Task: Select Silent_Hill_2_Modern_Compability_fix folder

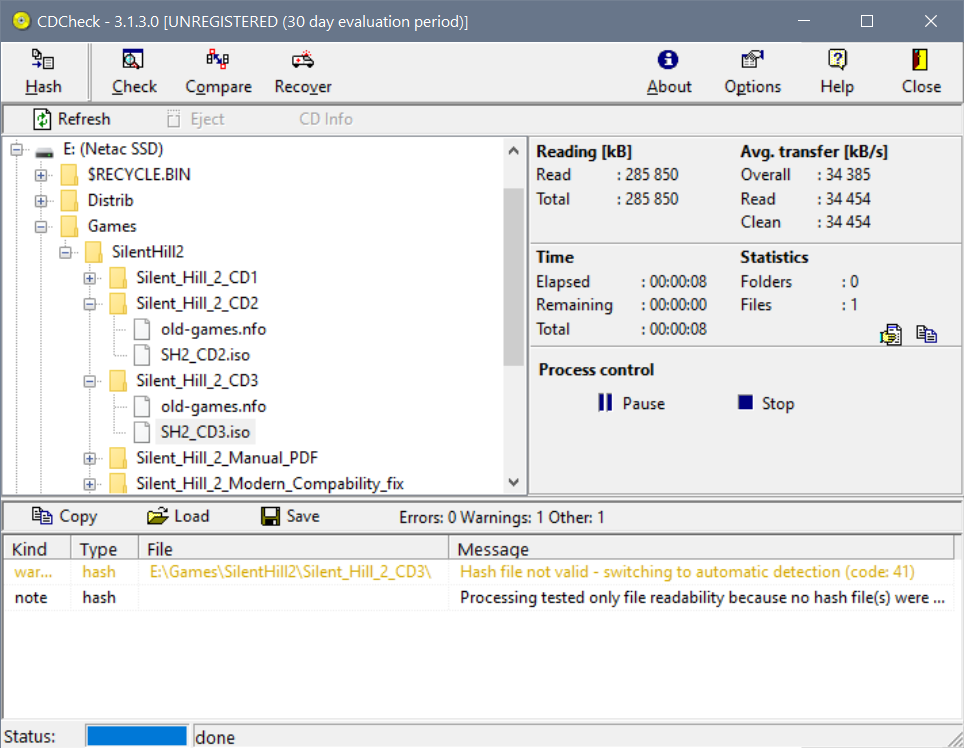Action: click(270, 484)
